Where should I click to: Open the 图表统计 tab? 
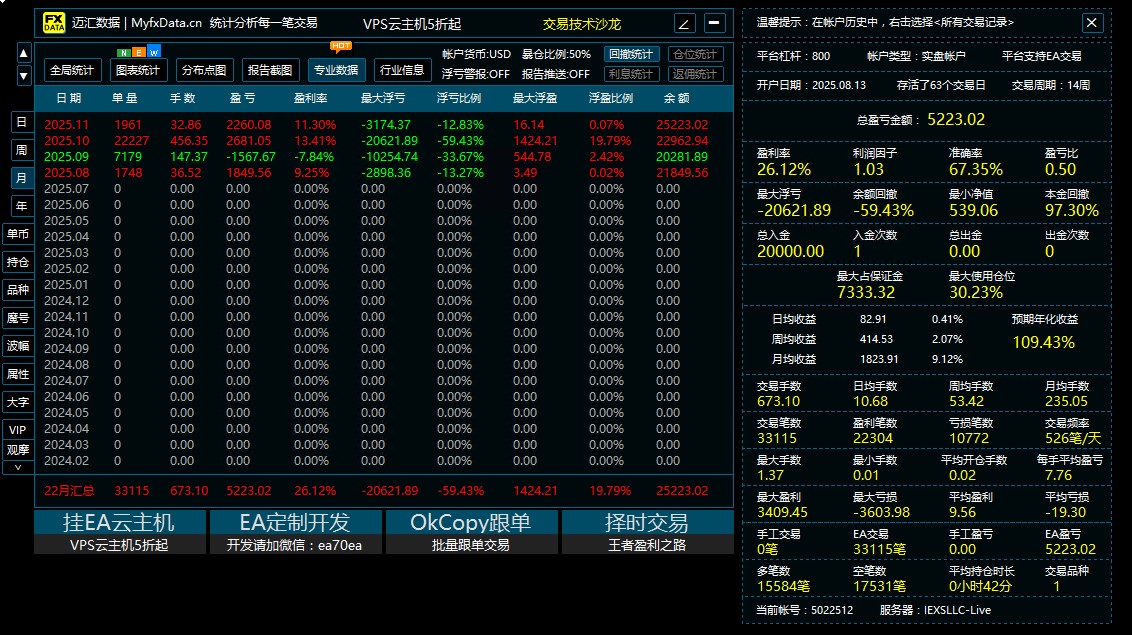click(x=138, y=70)
